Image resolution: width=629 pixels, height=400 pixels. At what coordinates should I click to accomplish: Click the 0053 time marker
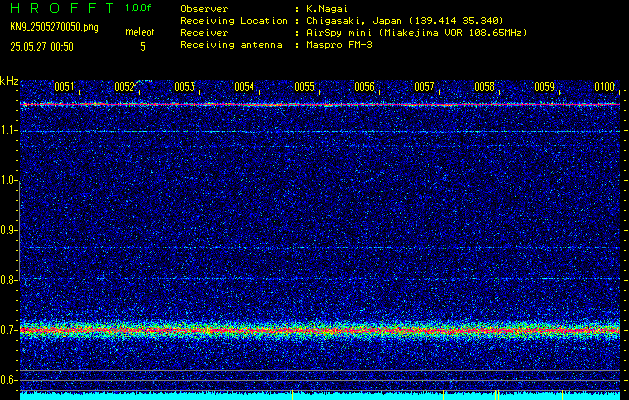(x=185, y=87)
